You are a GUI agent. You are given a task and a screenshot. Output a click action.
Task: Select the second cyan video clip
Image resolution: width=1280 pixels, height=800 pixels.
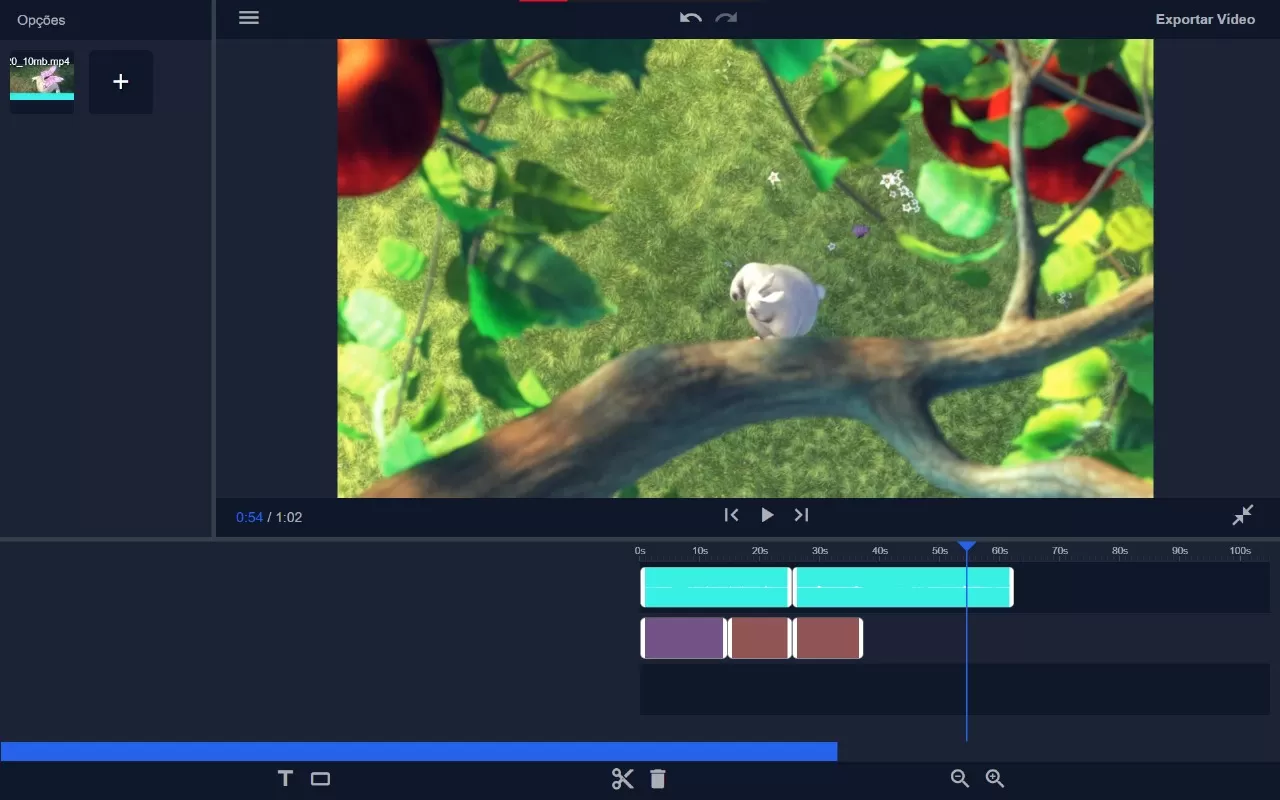(903, 587)
